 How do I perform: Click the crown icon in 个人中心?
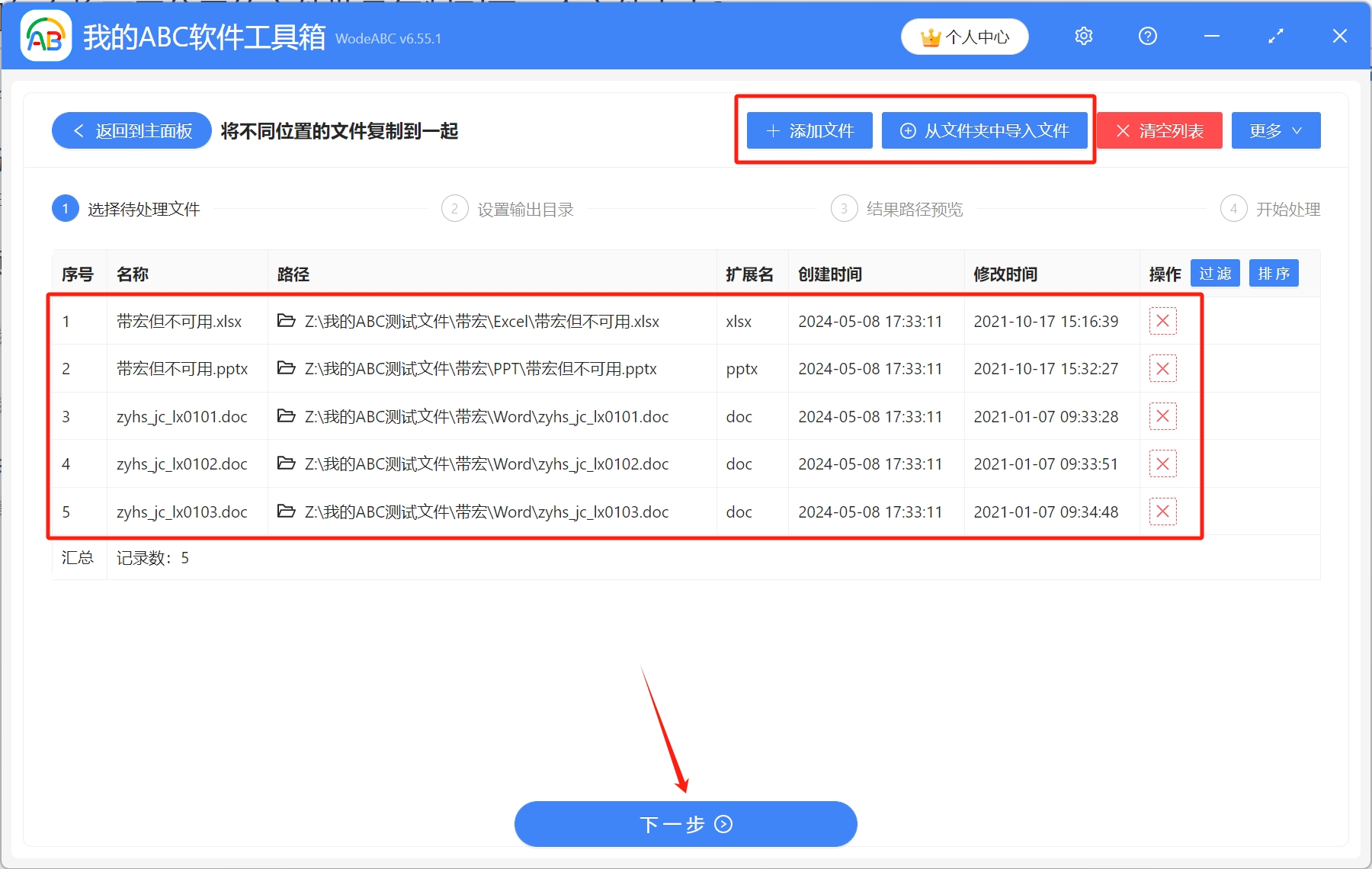click(x=931, y=35)
